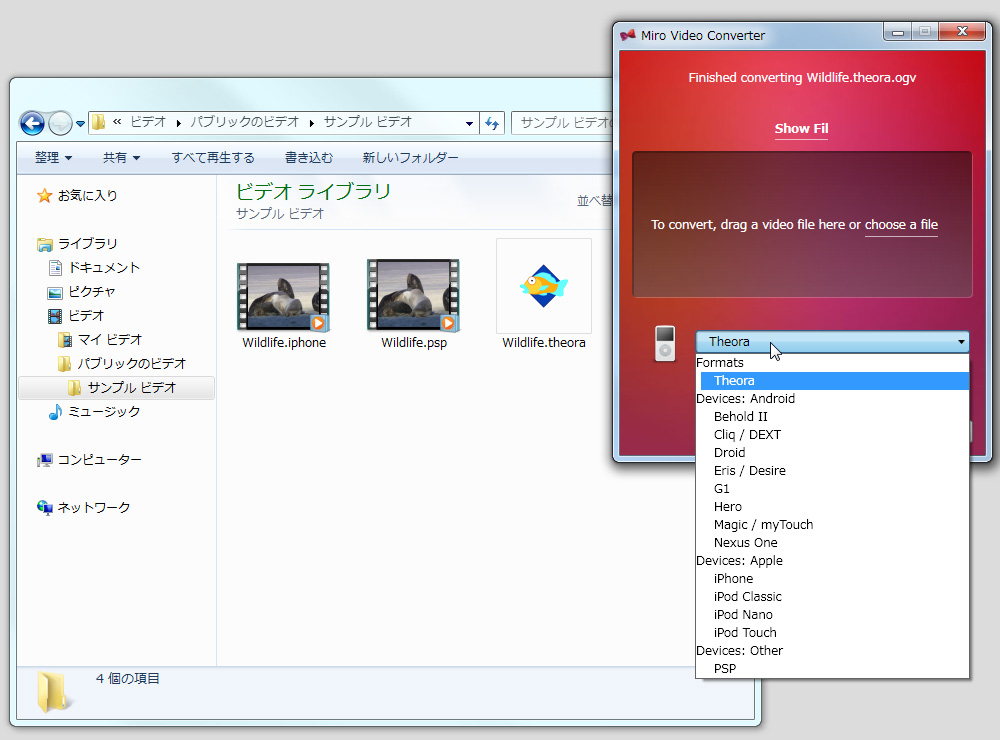Select Theora in the formats list
This screenshot has height=740, width=1000.
pos(834,381)
